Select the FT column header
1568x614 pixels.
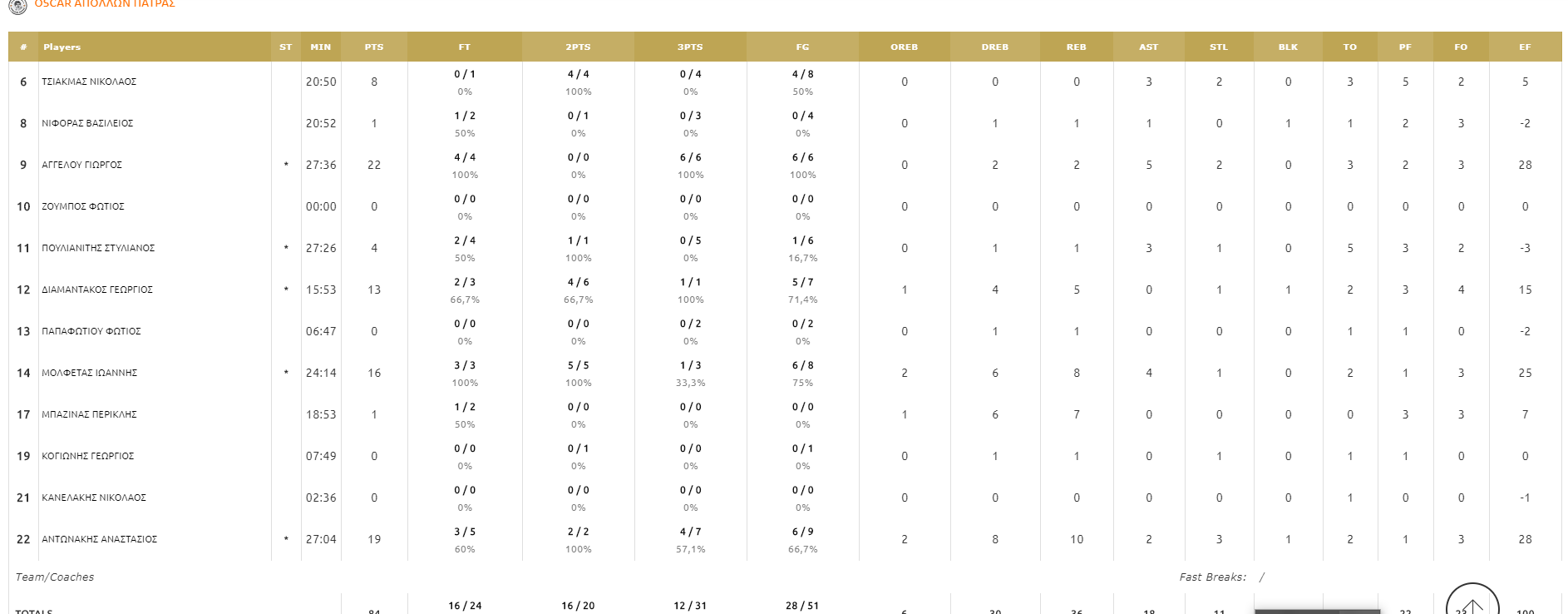(x=465, y=47)
